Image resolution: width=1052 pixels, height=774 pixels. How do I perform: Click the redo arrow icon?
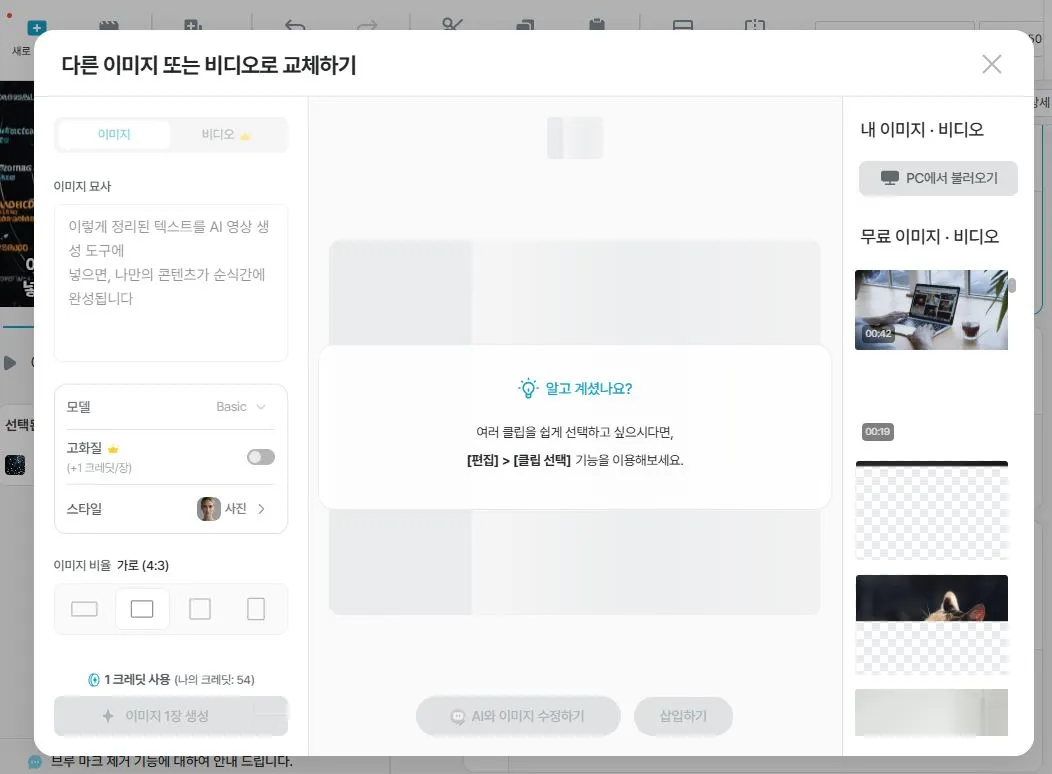coord(366,25)
